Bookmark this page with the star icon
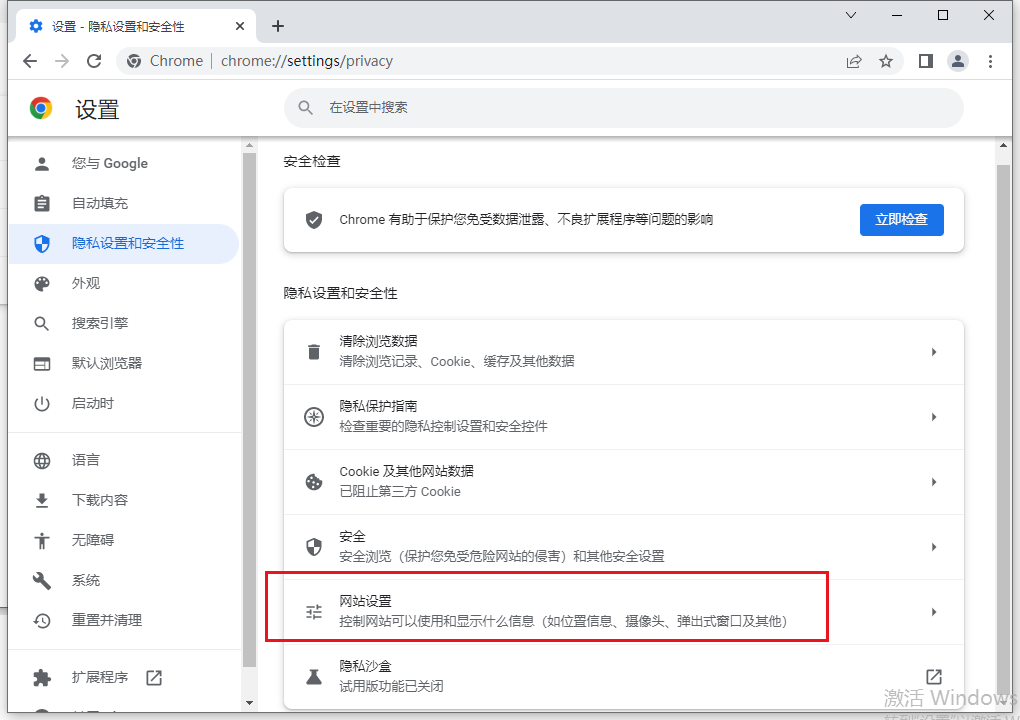 pos(886,61)
